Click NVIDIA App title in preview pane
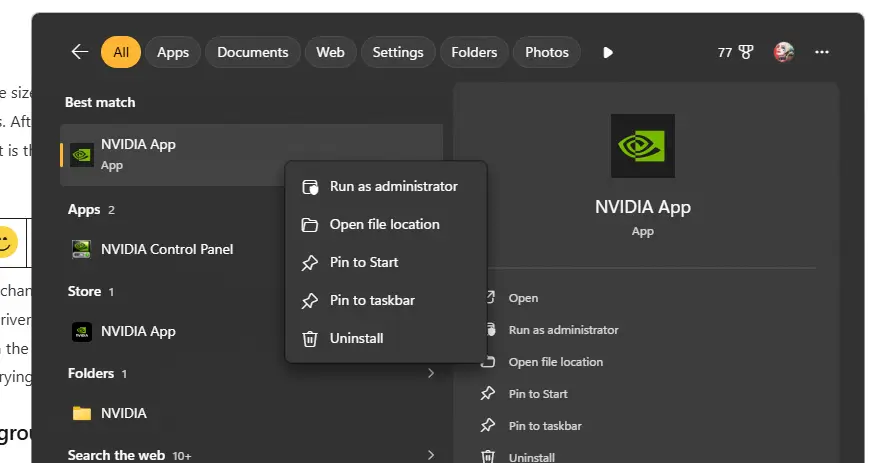Screen dimensions: 878x463 (643, 207)
